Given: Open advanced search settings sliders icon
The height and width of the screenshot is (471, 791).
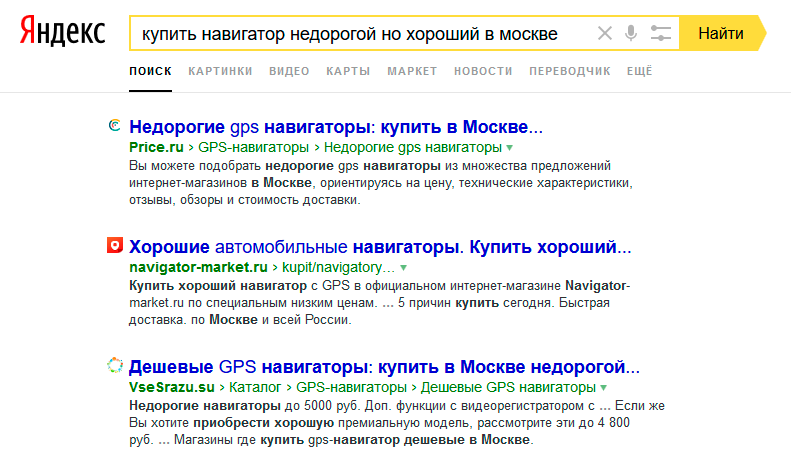Looking at the screenshot, I should pos(660,34).
